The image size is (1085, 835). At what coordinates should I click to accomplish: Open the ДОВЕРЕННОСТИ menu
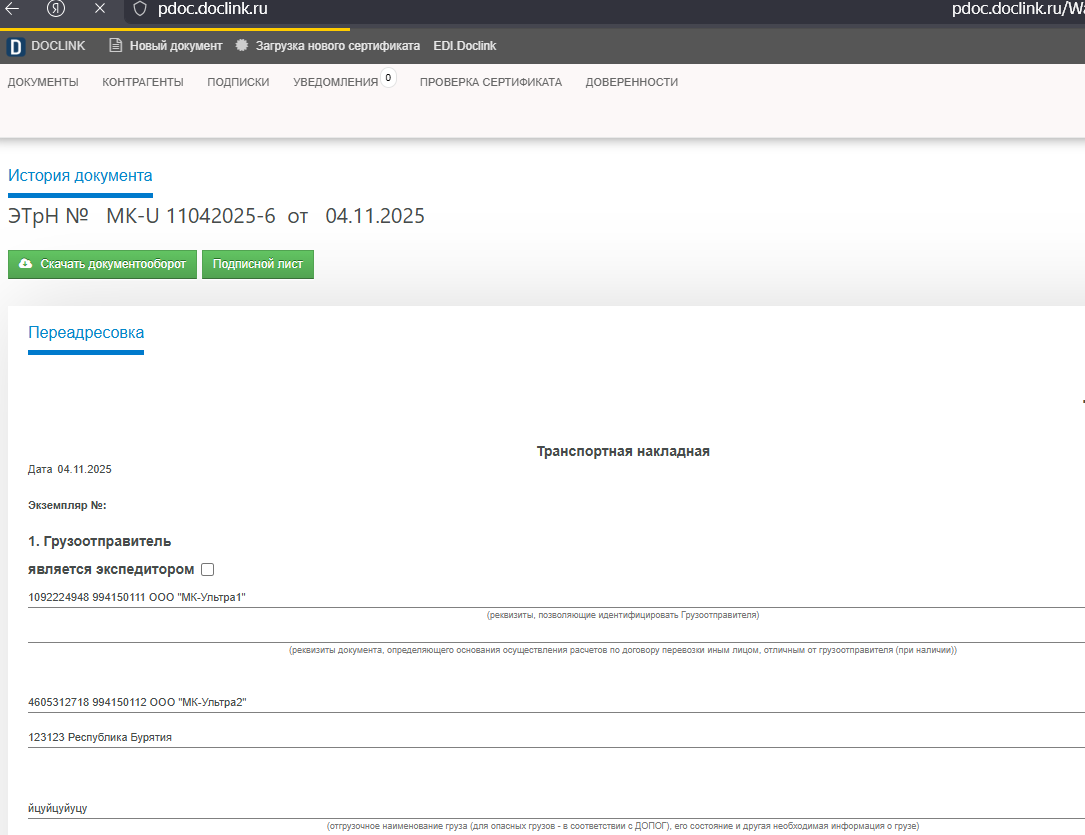pyautogui.click(x=632, y=82)
